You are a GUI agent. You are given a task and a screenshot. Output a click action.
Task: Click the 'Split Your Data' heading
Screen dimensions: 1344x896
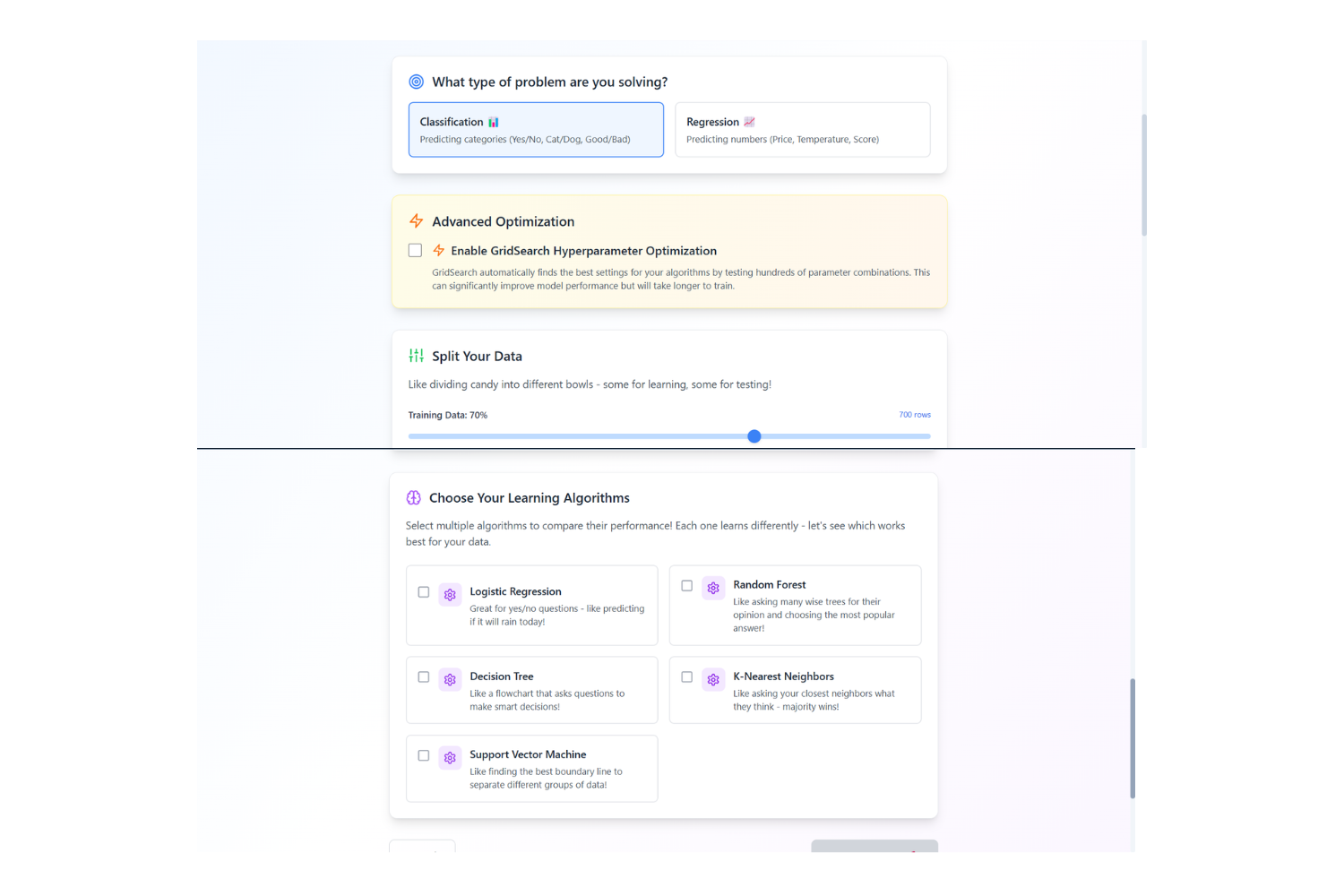point(477,357)
